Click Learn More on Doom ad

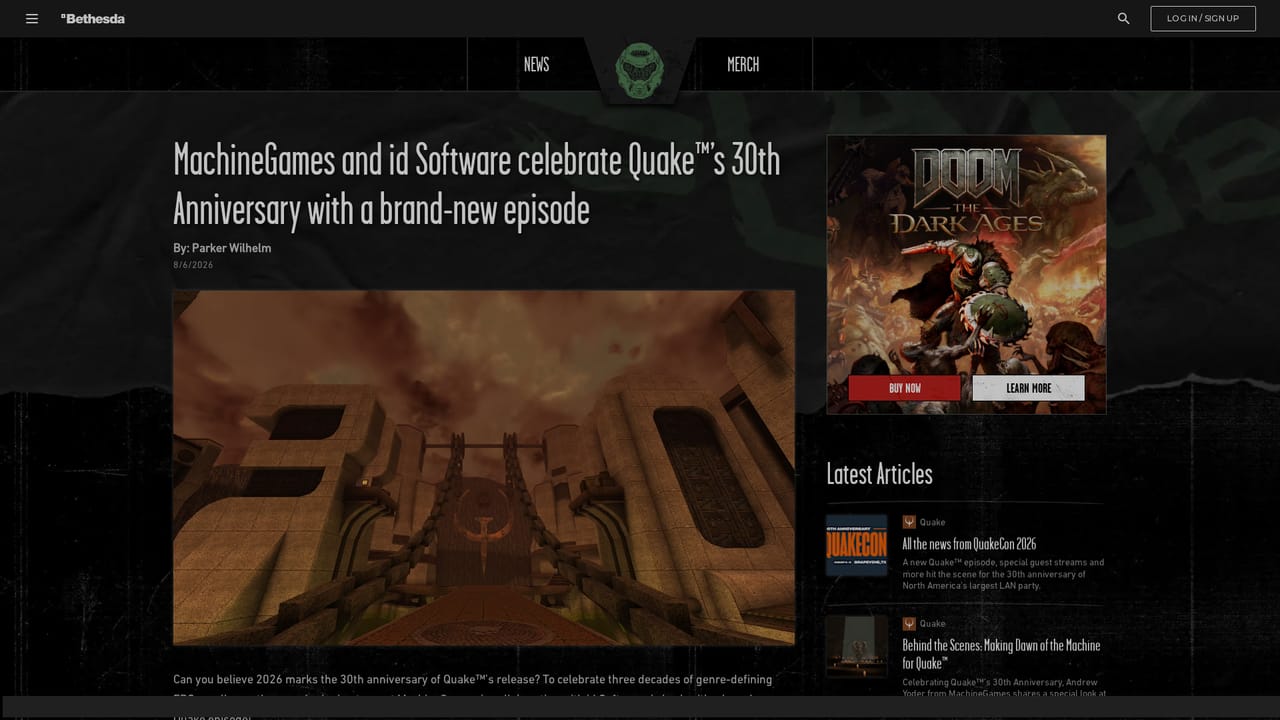click(1029, 388)
